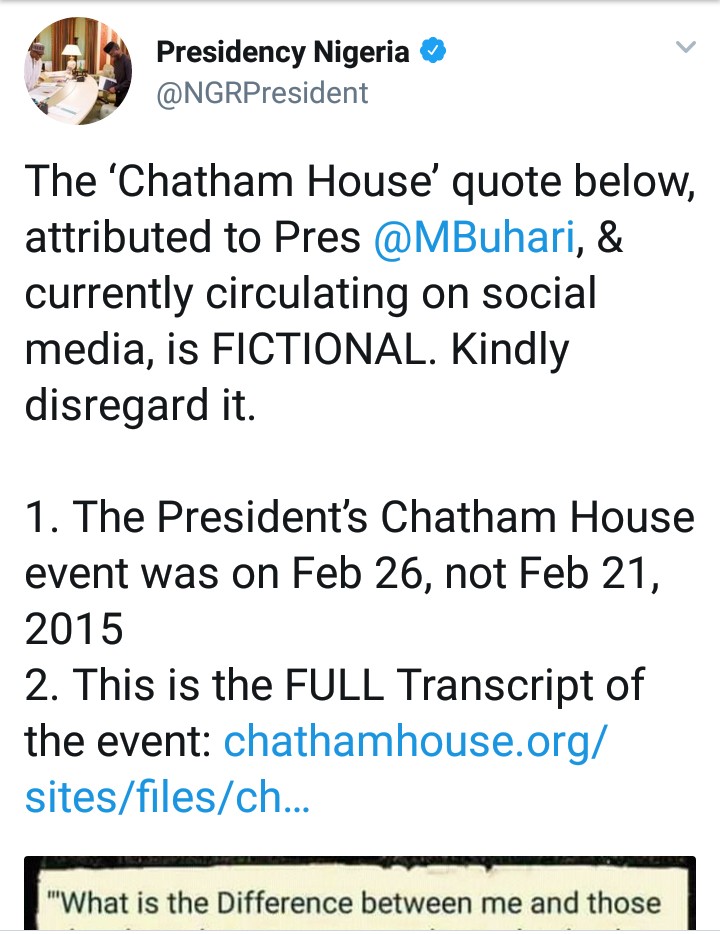Image resolution: width=720 pixels, height=934 pixels.
Task: Open the @NGRPresident handle
Action: tap(263, 93)
